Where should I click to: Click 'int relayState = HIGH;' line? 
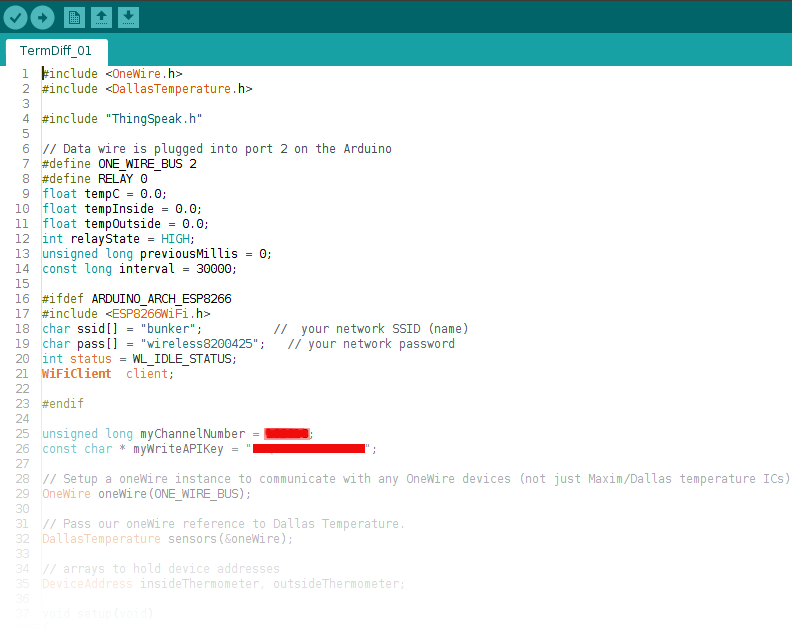click(118, 239)
